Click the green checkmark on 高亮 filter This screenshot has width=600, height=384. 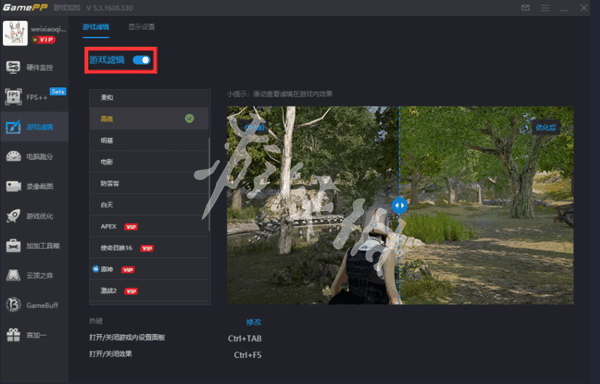[189, 119]
